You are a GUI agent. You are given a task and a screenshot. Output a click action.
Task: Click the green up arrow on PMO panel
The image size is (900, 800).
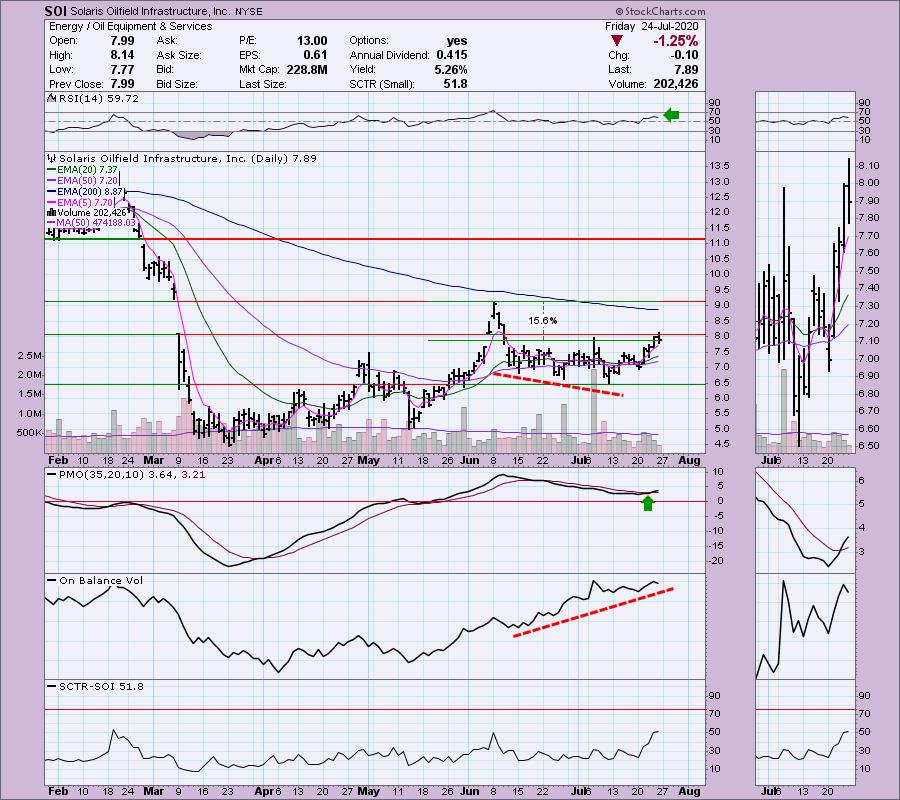pos(648,502)
